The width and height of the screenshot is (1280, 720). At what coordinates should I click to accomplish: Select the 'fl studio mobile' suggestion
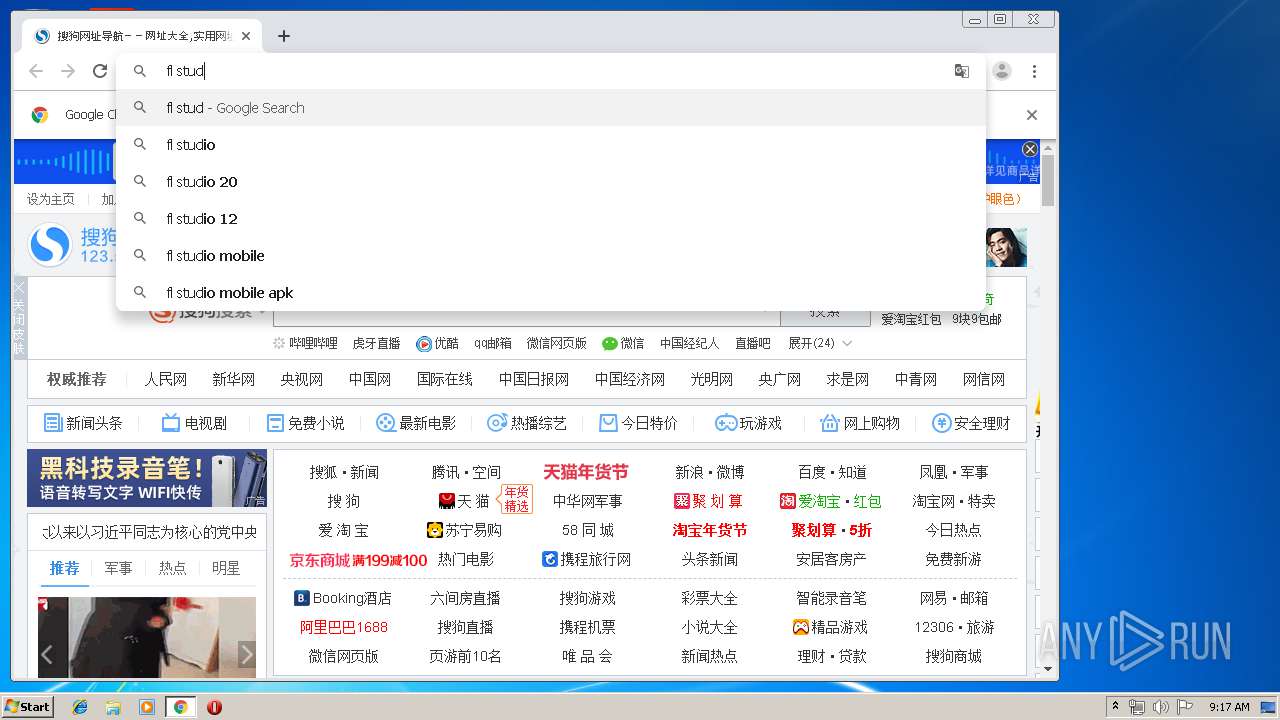tap(551, 256)
